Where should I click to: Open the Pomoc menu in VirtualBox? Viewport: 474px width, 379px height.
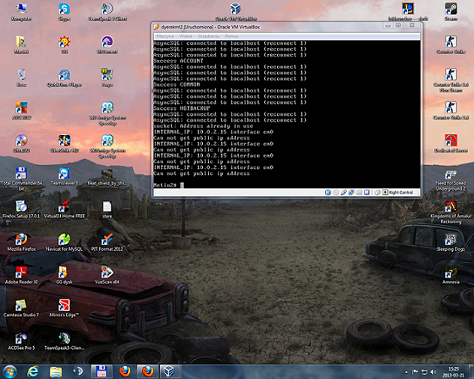pyautogui.click(x=231, y=36)
